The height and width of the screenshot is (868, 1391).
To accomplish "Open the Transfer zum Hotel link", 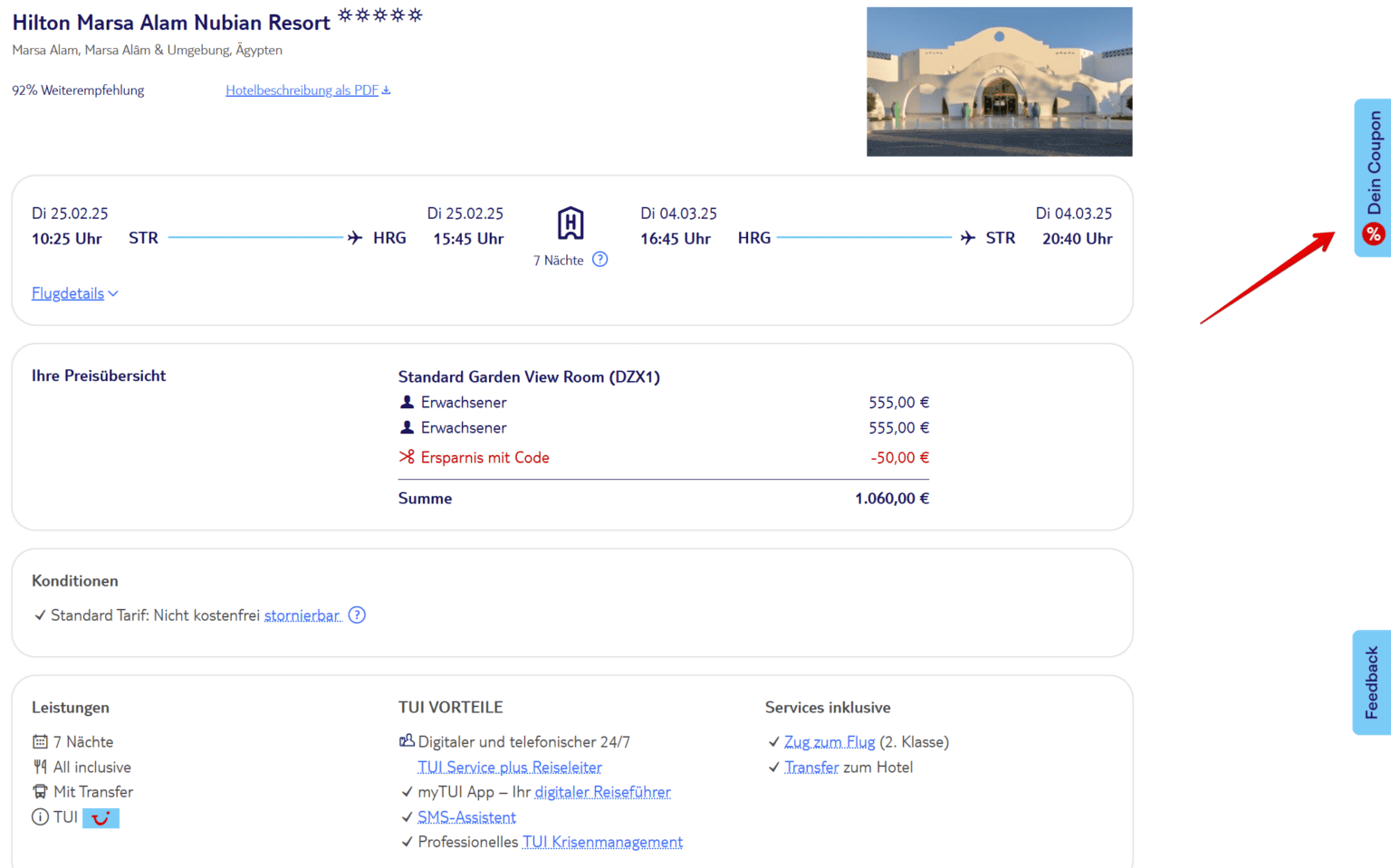I will tap(811, 768).
